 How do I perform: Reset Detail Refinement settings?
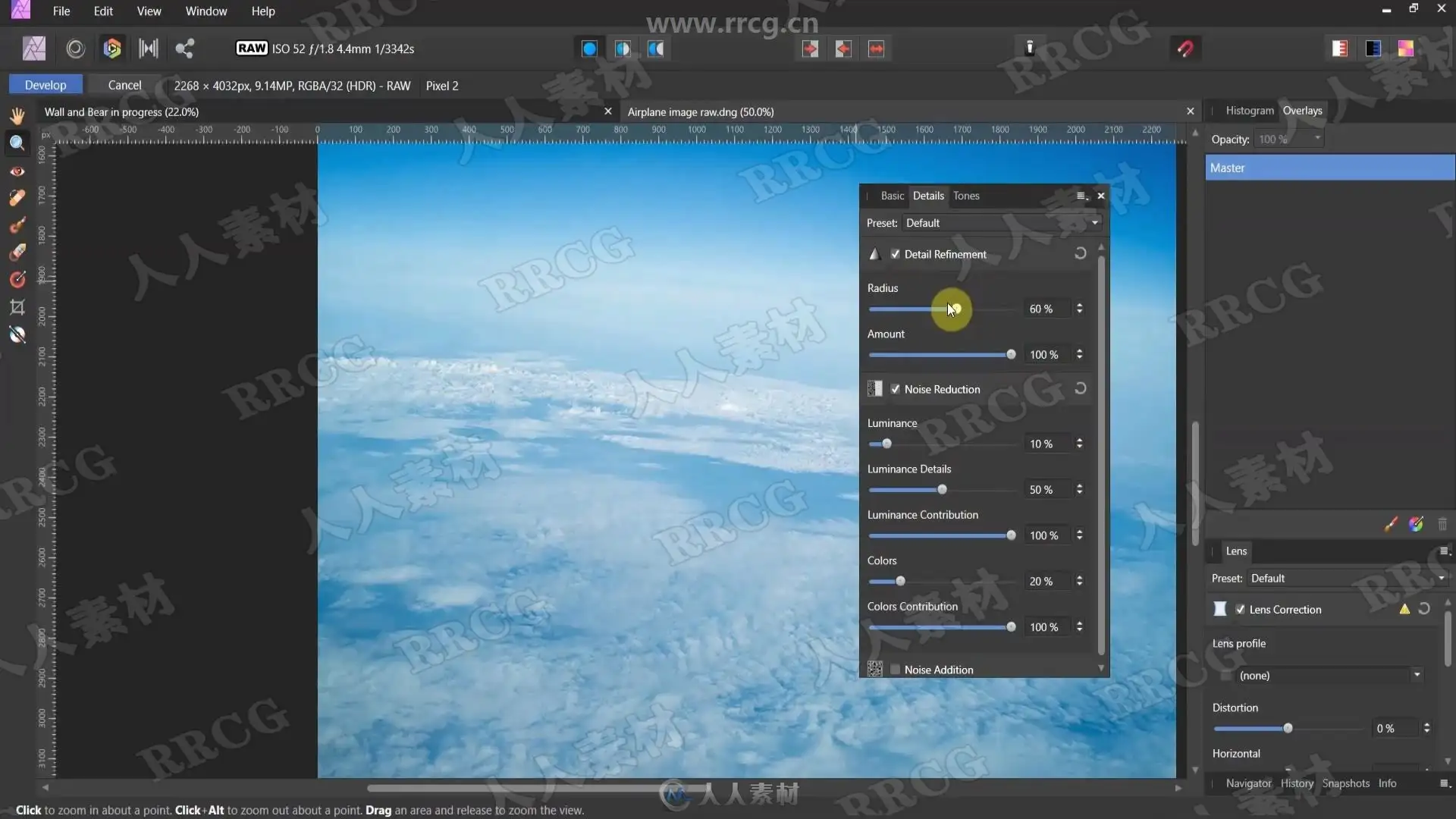click(1081, 253)
